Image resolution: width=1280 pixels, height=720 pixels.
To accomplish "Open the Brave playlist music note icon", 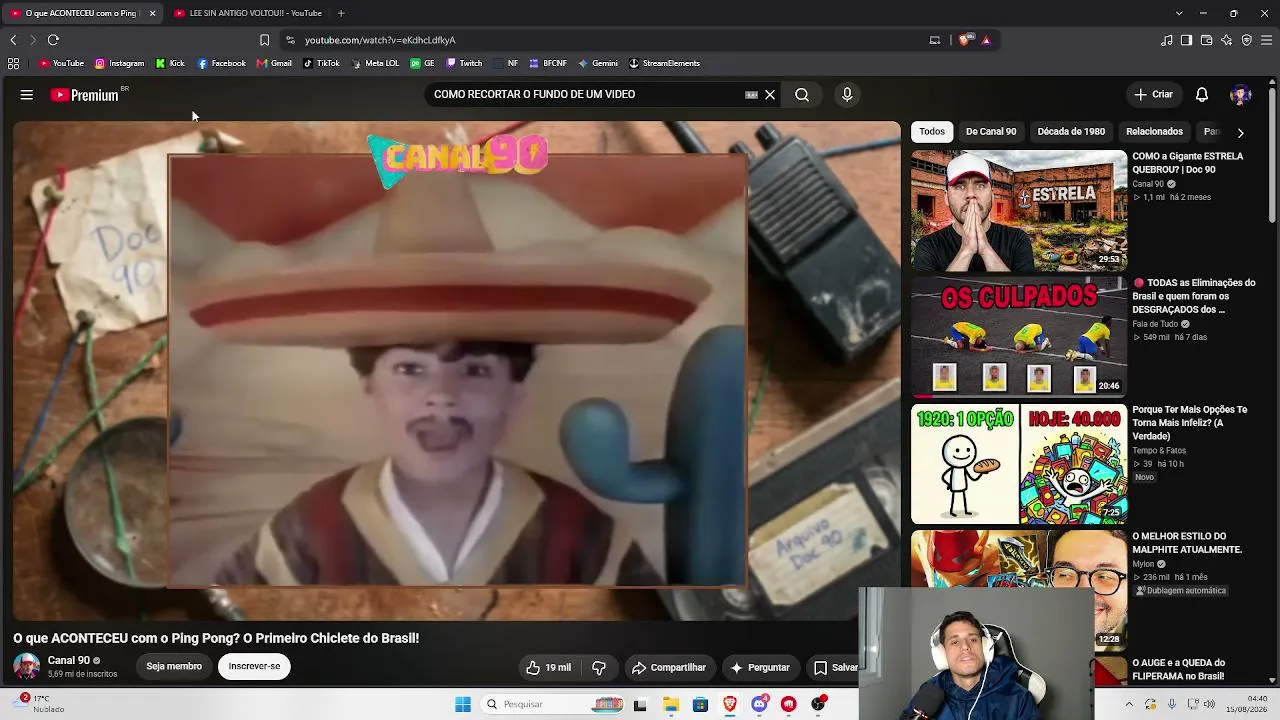I will [x=1167, y=40].
